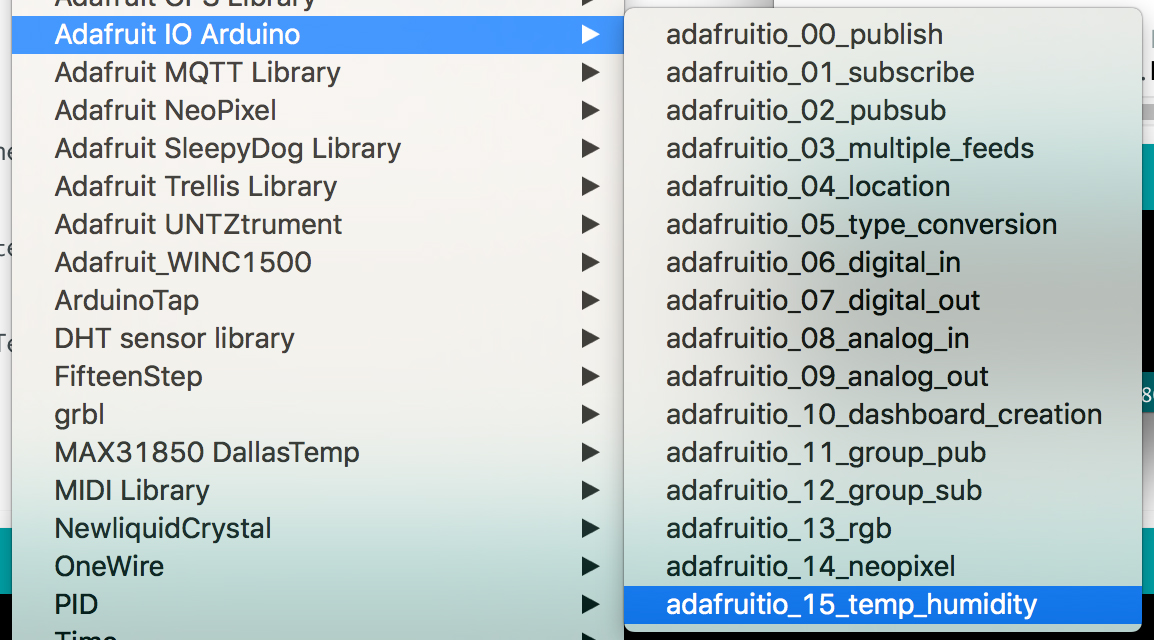
Task: Select the PID library entry
Action: [x=75, y=604]
